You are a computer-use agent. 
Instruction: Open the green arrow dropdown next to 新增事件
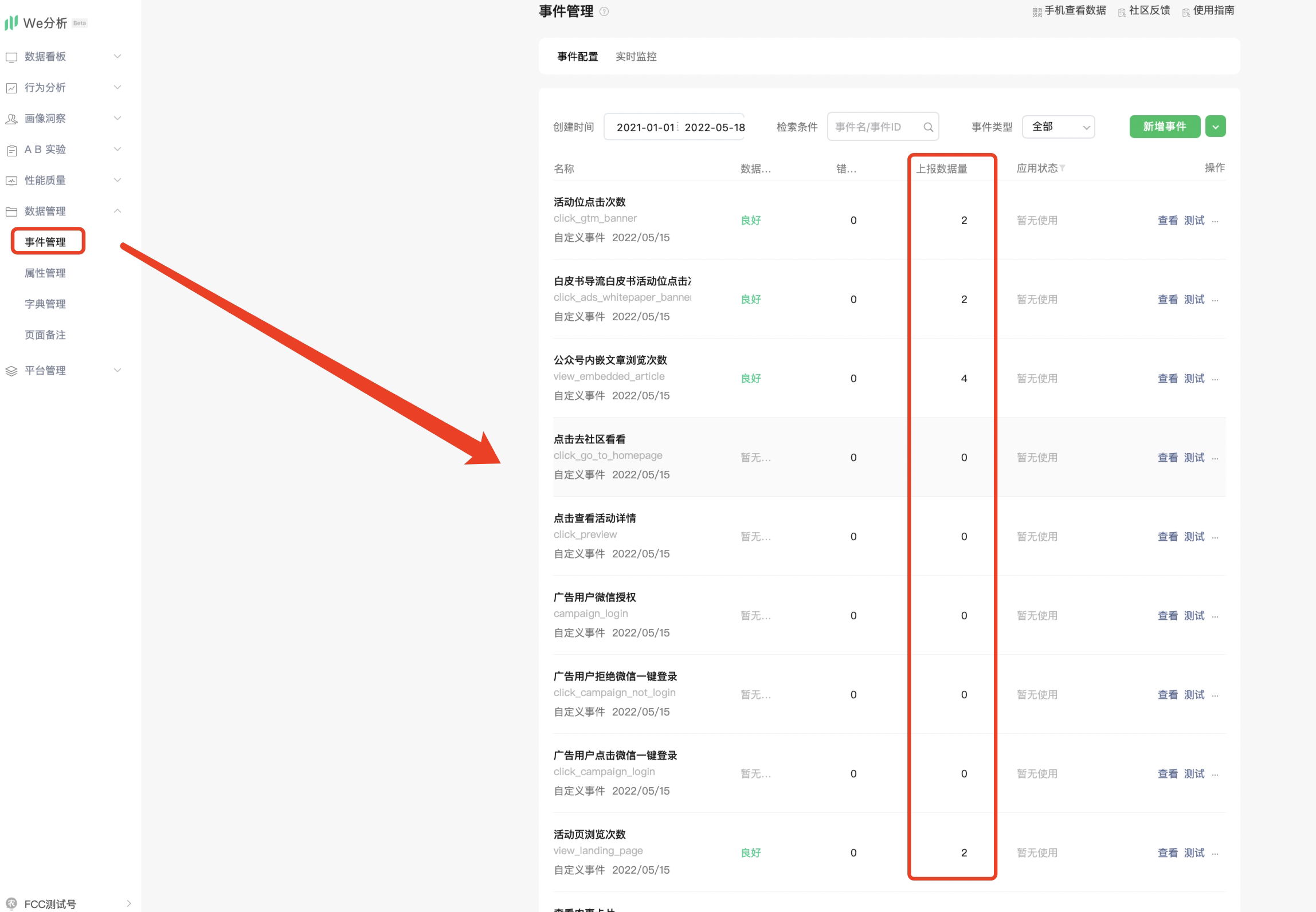[x=1215, y=127]
